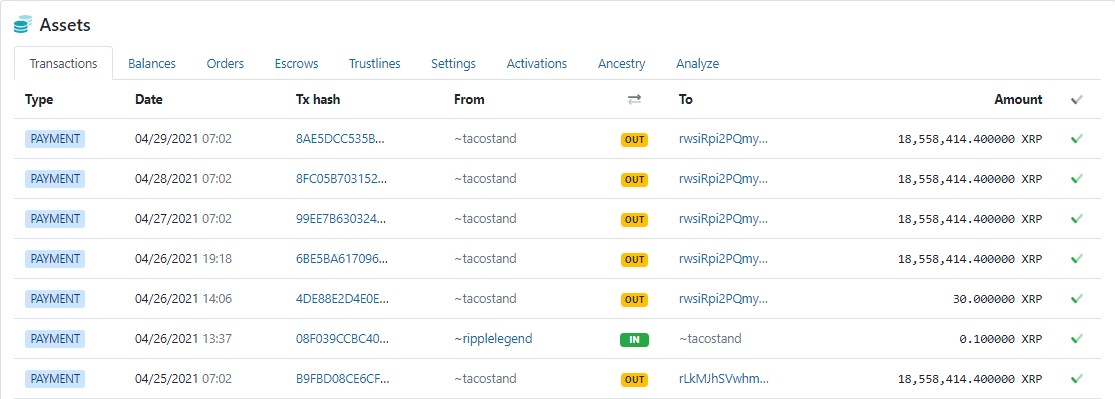Screen dimensions: 1115x399
Task: Open transaction hash 8AE5DCC535B...
Action: (x=341, y=139)
